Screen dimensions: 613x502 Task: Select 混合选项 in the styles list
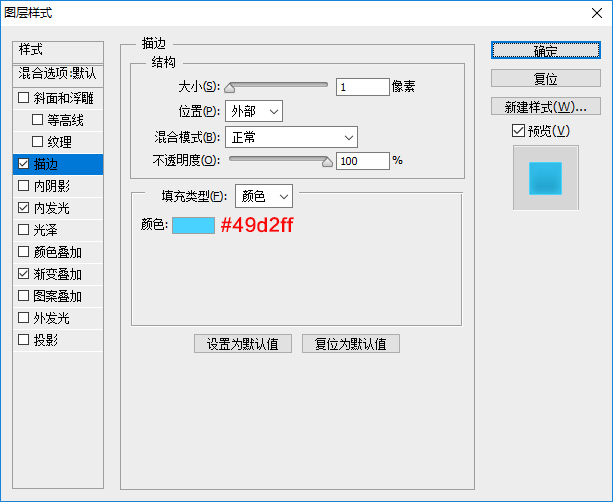tap(60, 74)
